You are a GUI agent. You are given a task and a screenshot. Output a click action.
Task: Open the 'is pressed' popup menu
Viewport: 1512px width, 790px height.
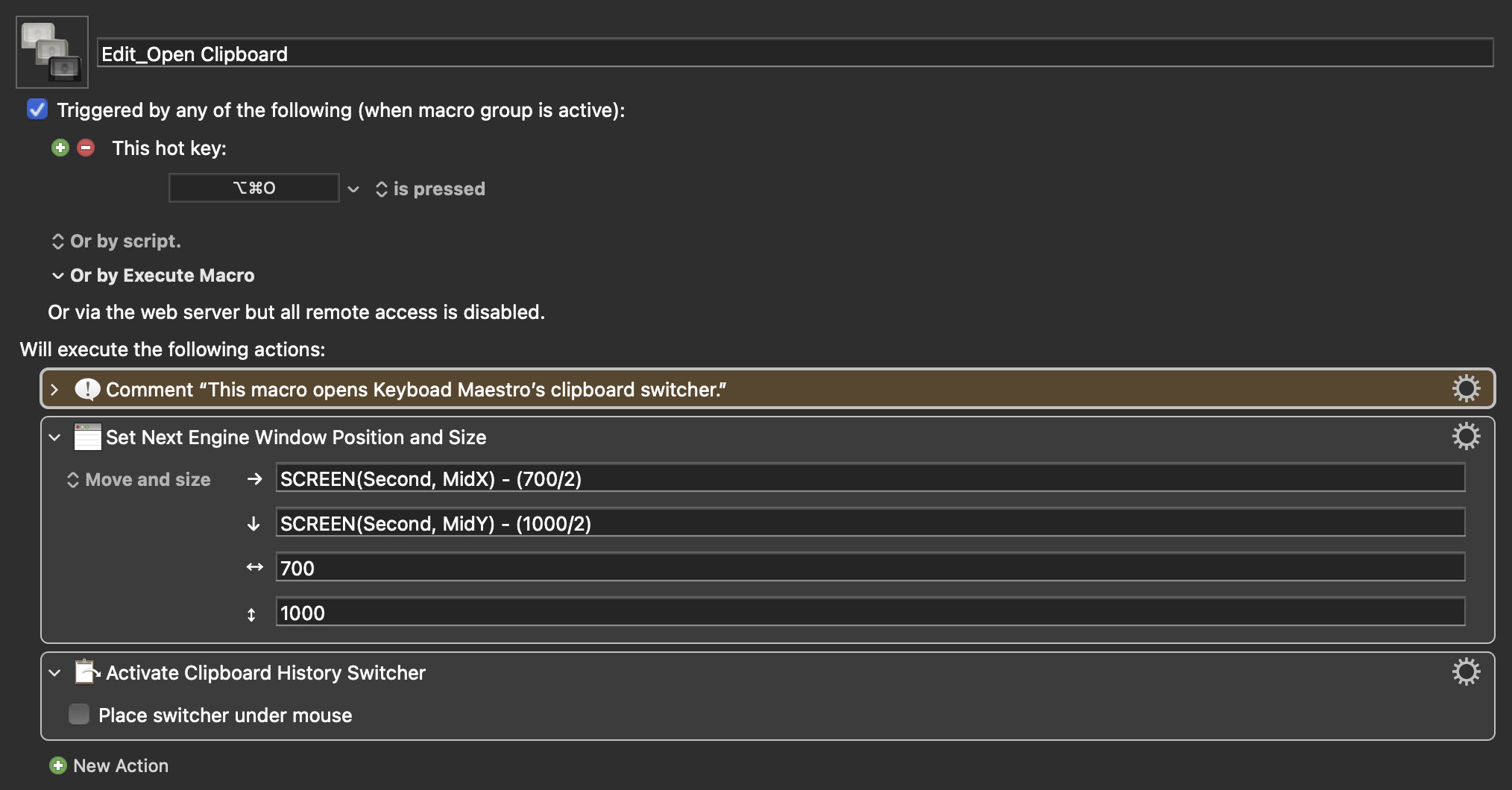(431, 189)
